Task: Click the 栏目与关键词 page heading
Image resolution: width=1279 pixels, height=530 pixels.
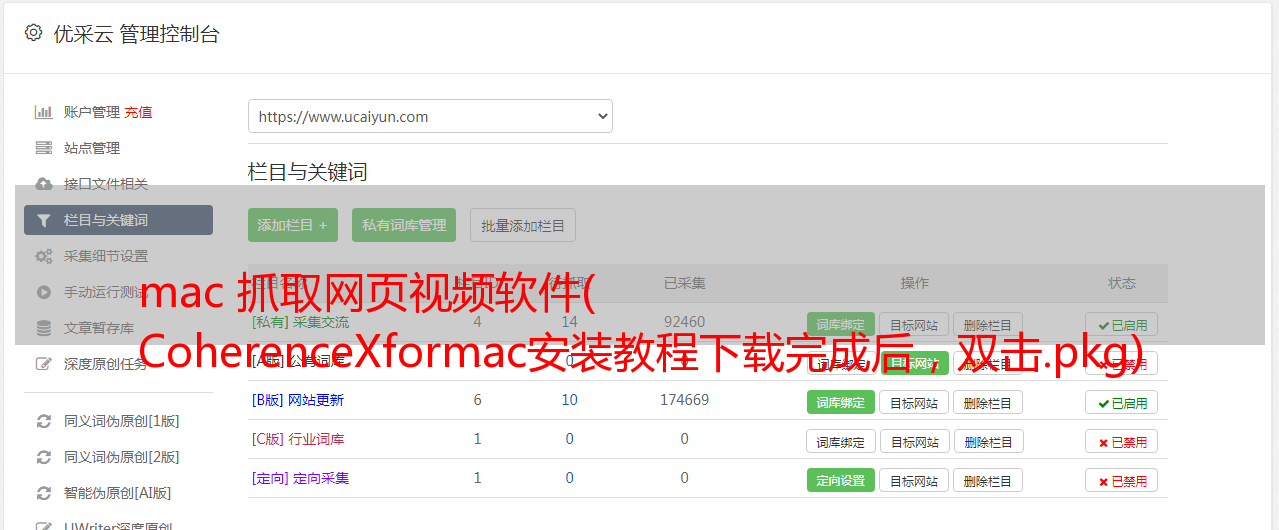Action: click(307, 172)
